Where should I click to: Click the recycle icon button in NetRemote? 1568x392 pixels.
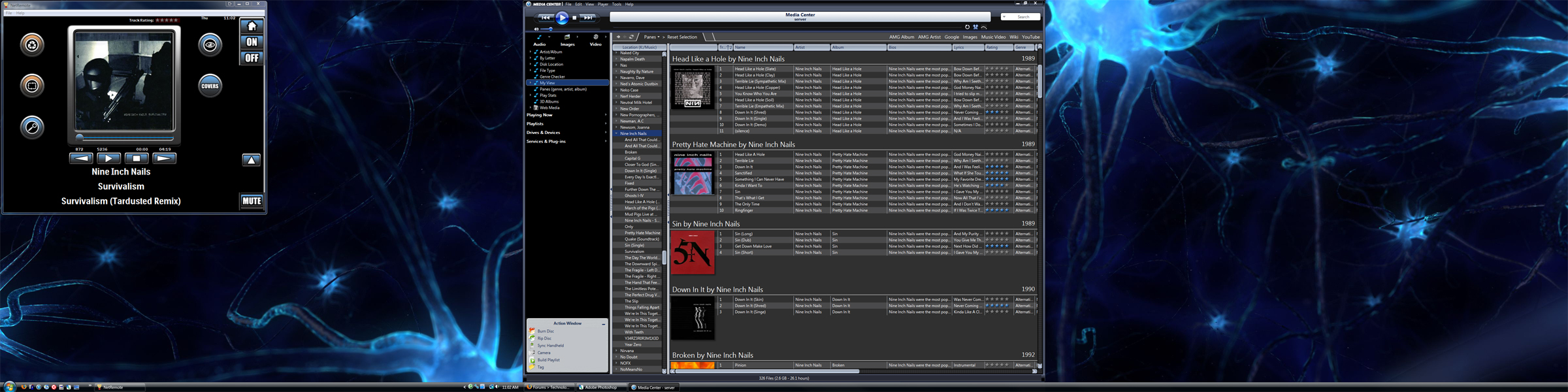click(31, 44)
